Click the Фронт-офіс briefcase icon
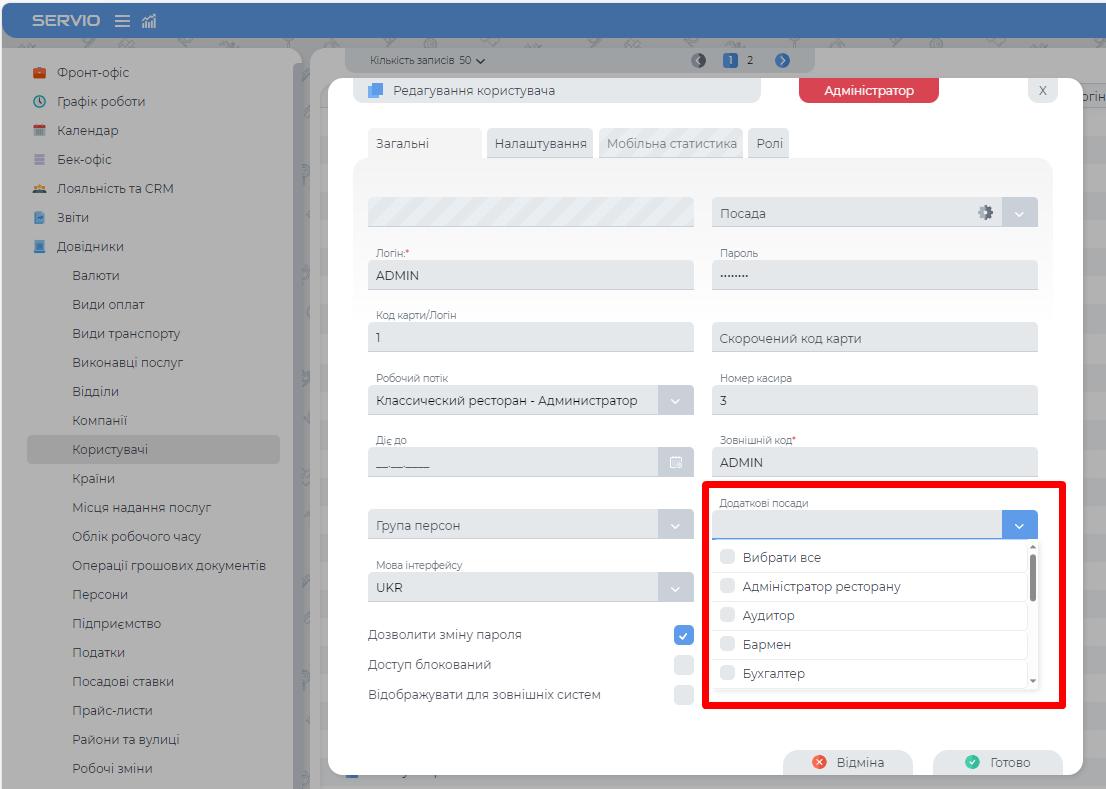The width and height of the screenshot is (1106, 789). pyautogui.click(x=39, y=73)
